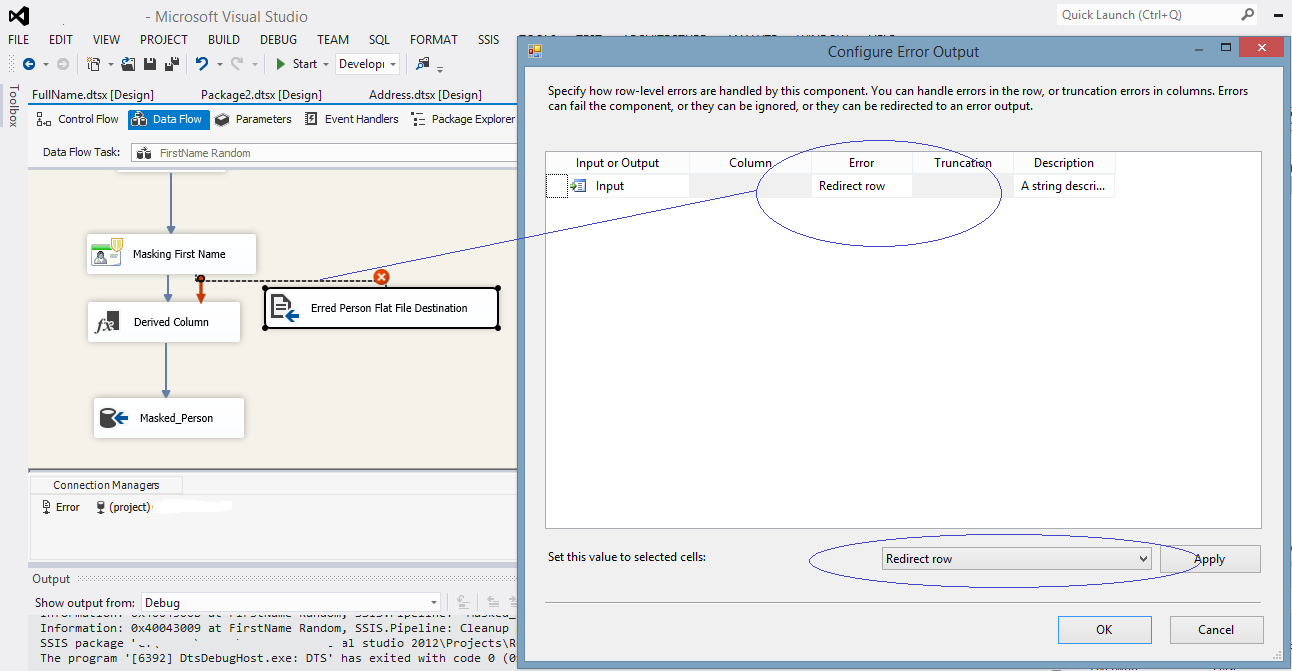Open the TEAM menu
This screenshot has height=671, width=1292.
[333, 40]
